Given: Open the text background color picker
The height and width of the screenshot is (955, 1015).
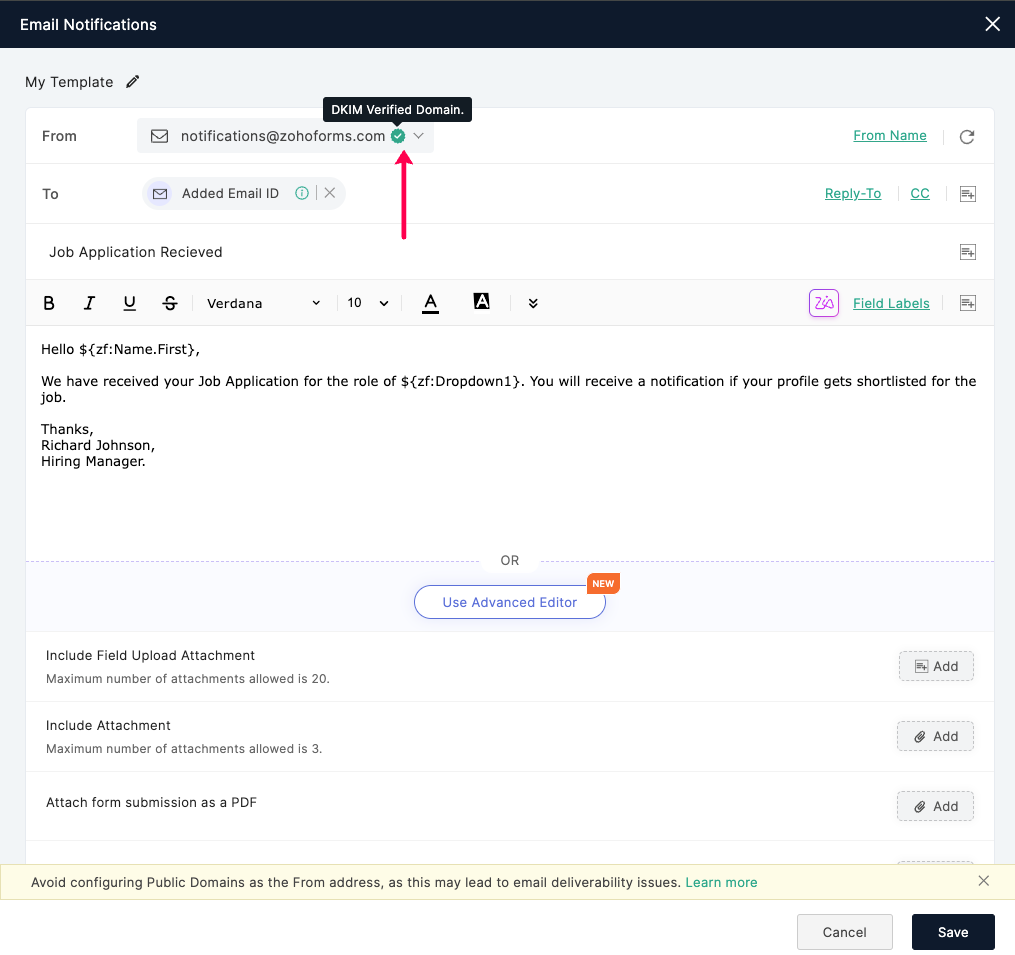Looking at the screenshot, I should pos(482,302).
